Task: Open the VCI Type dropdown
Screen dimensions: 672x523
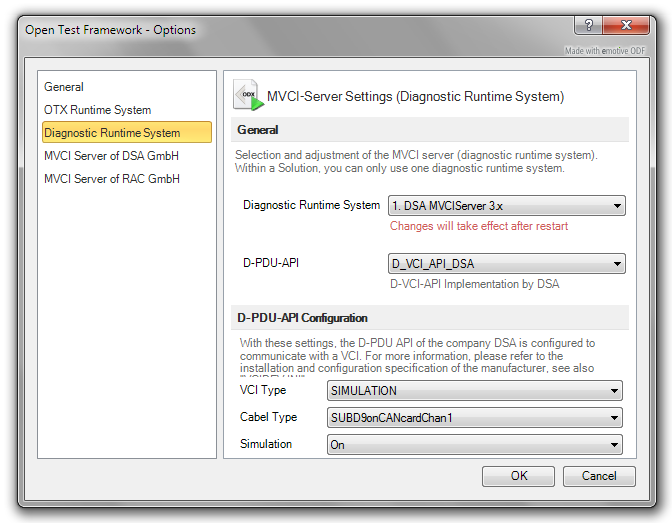Action: (475, 391)
